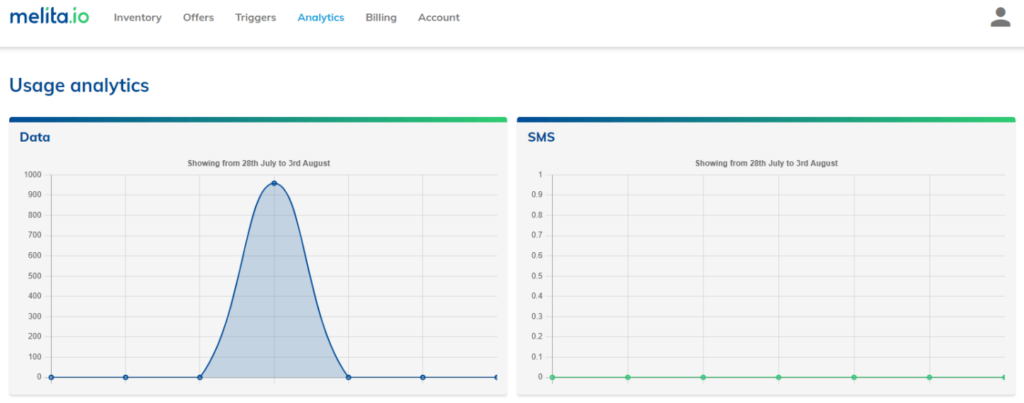Navigate to Triggers

[255, 18]
